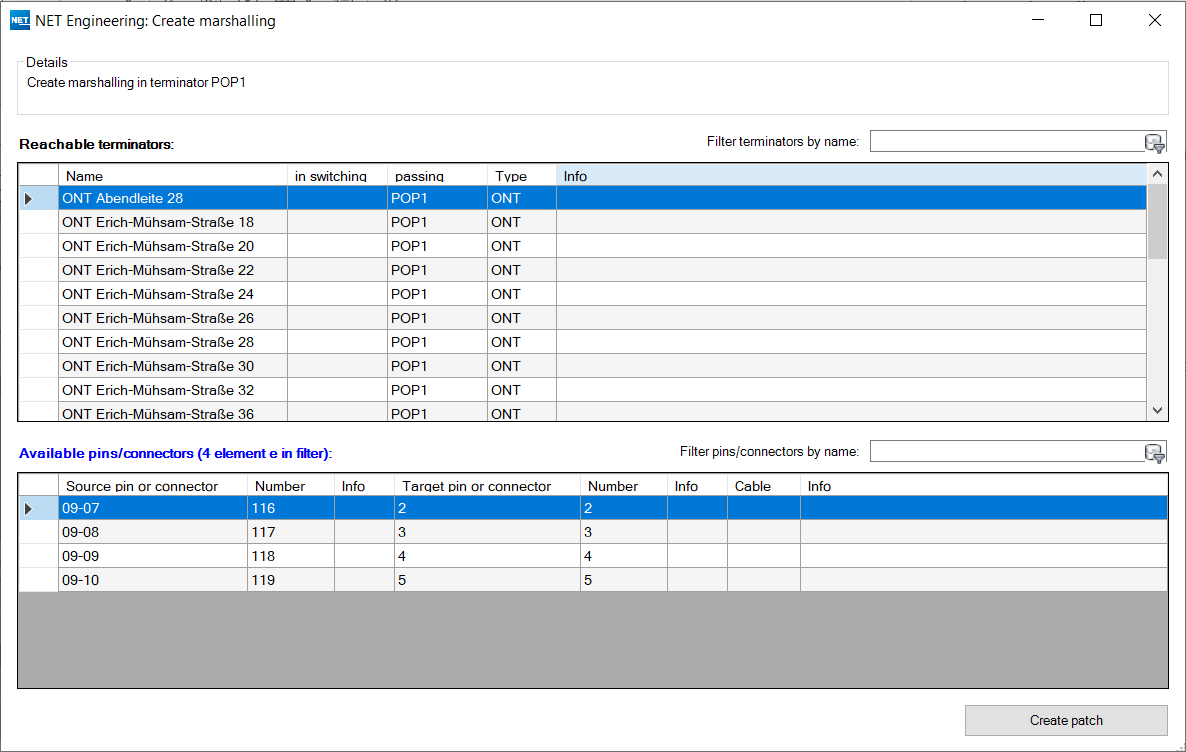
Task: Click the terminators list scrollbar thumb
Action: coord(1157,222)
